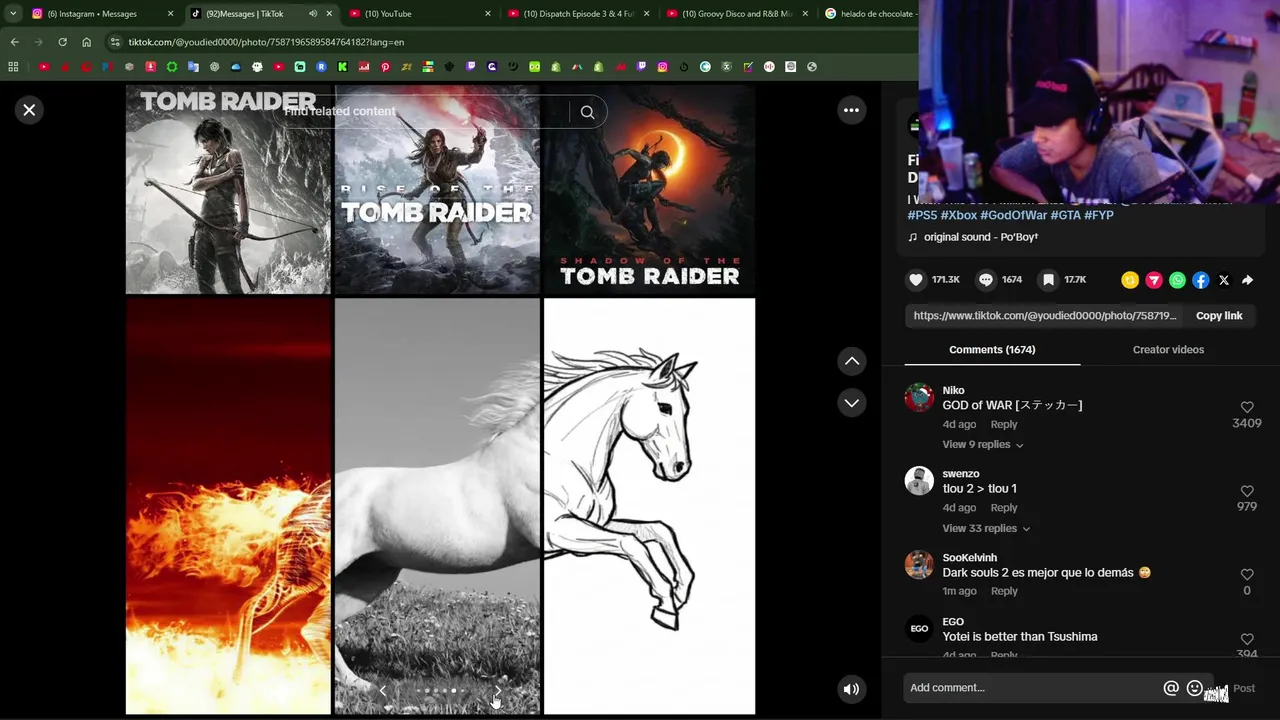Screen dimensions: 1280x720
Task: Reply to Niko's comment
Action: click(1004, 424)
